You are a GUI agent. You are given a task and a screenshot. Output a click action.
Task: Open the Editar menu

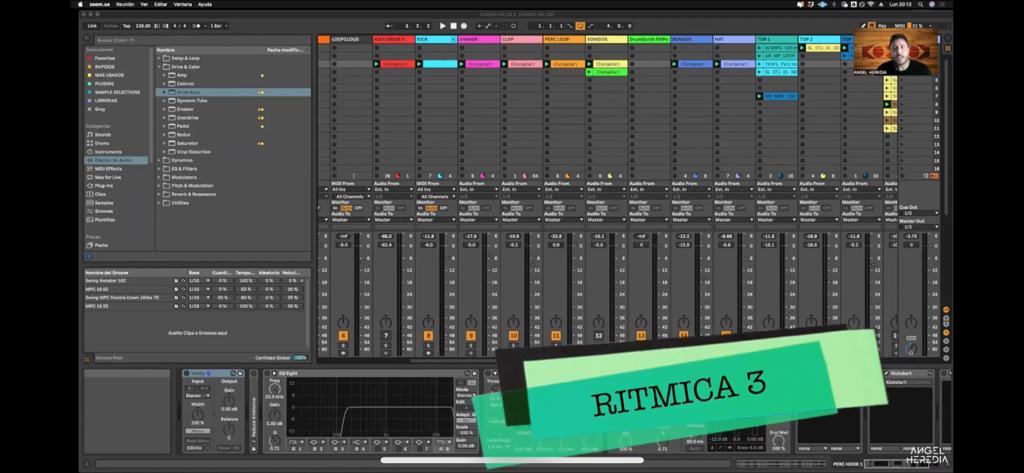161,4
